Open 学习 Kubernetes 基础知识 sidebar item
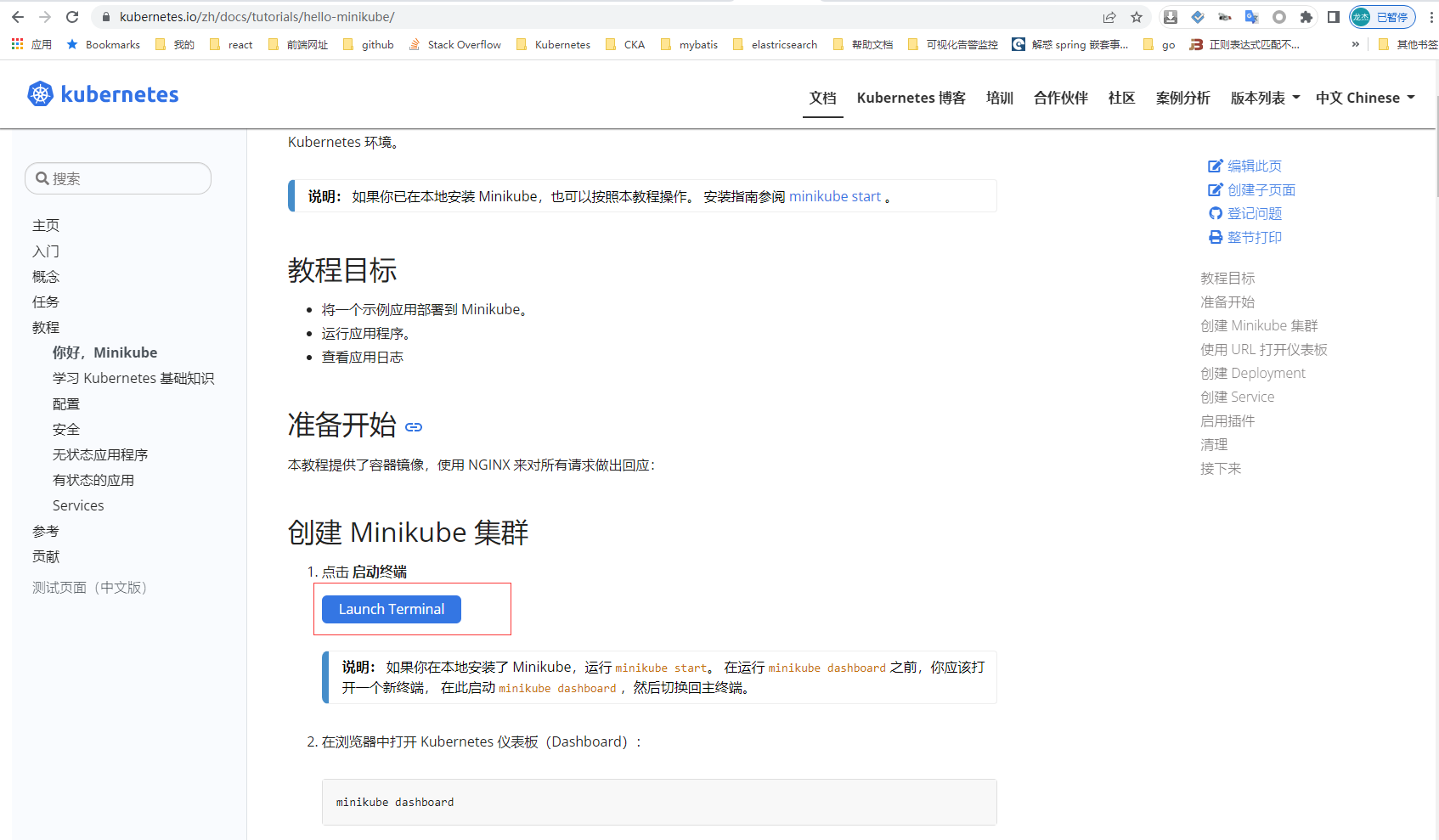Viewport: 1439px width, 840px height. tap(133, 378)
